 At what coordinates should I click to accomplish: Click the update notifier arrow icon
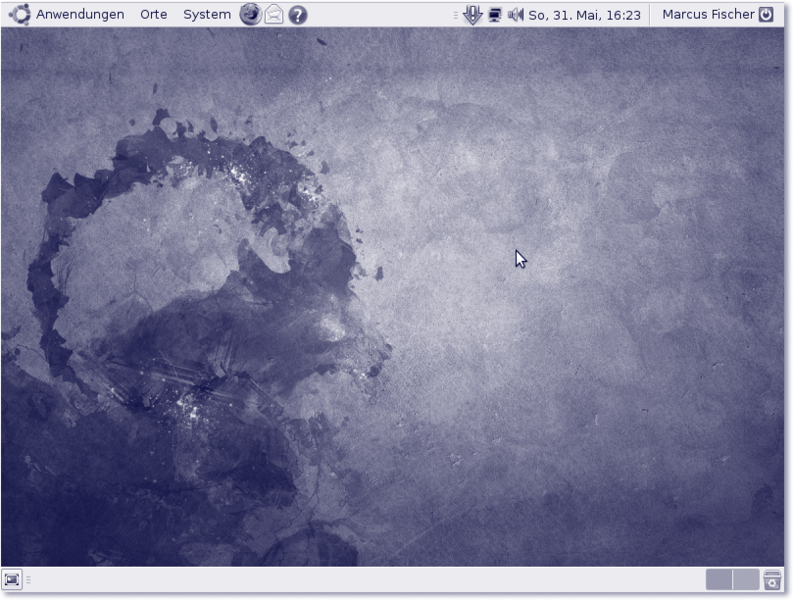coord(473,15)
